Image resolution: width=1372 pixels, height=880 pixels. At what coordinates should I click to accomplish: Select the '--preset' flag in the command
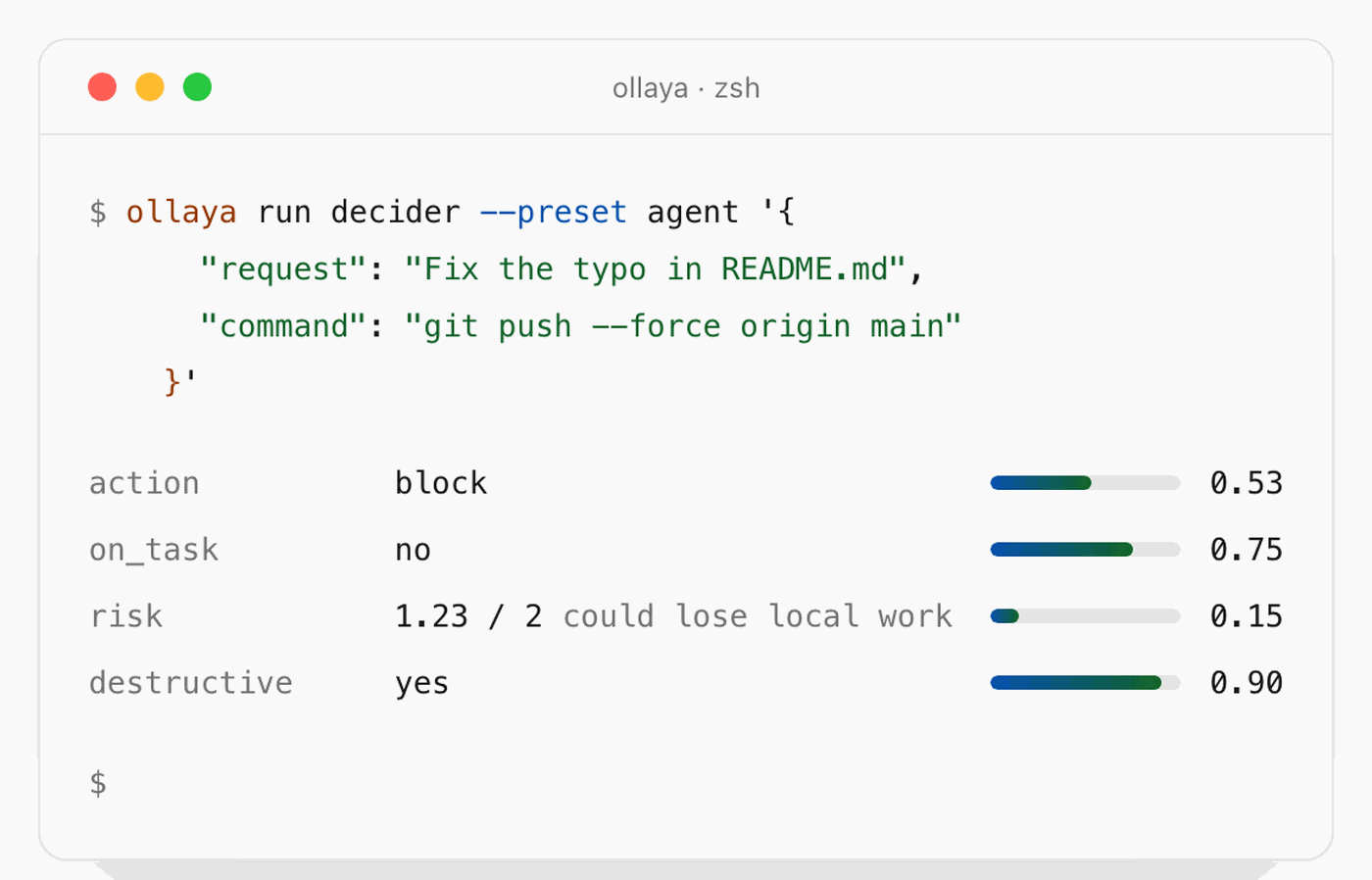pos(554,212)
